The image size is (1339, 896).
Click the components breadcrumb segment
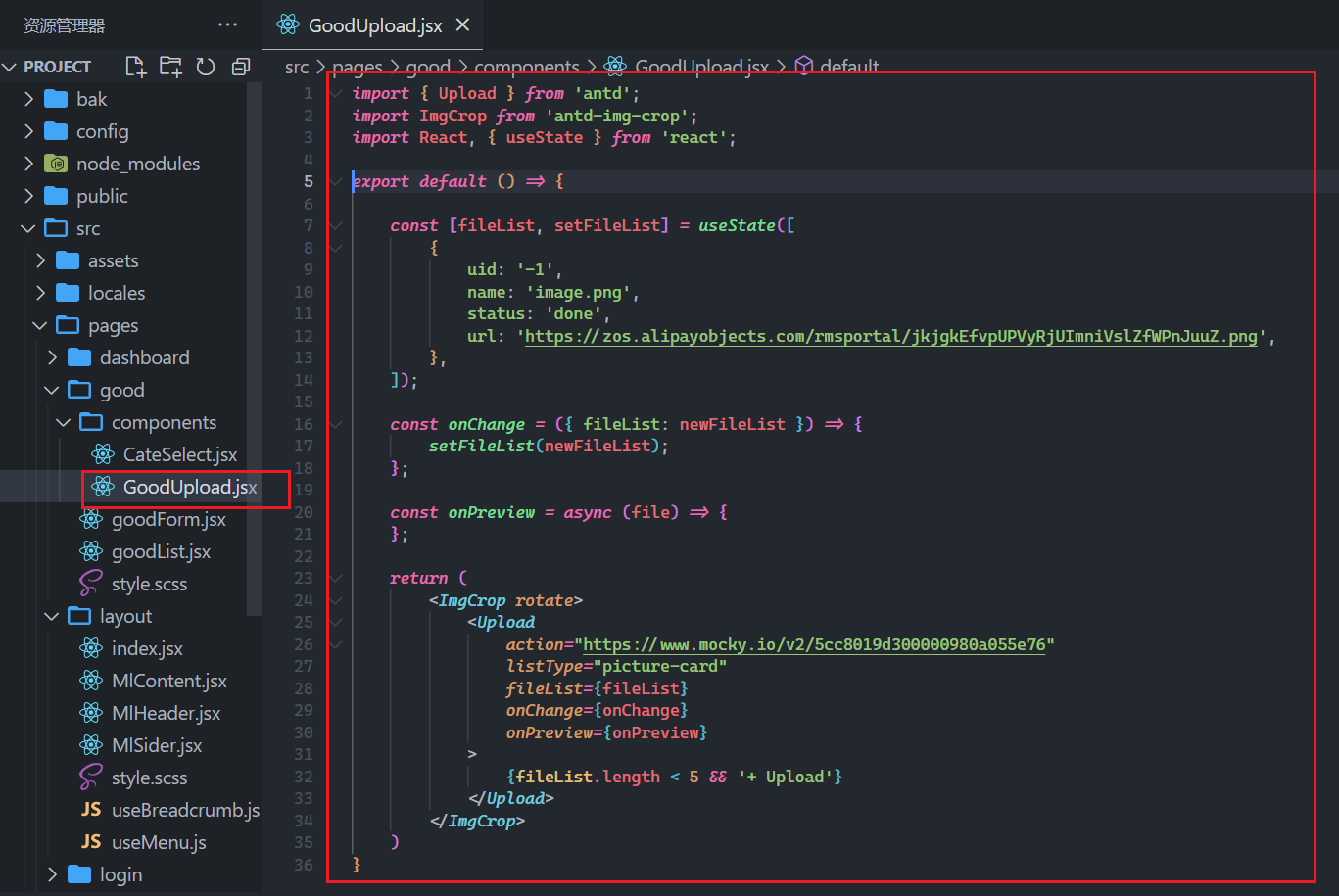527,67
